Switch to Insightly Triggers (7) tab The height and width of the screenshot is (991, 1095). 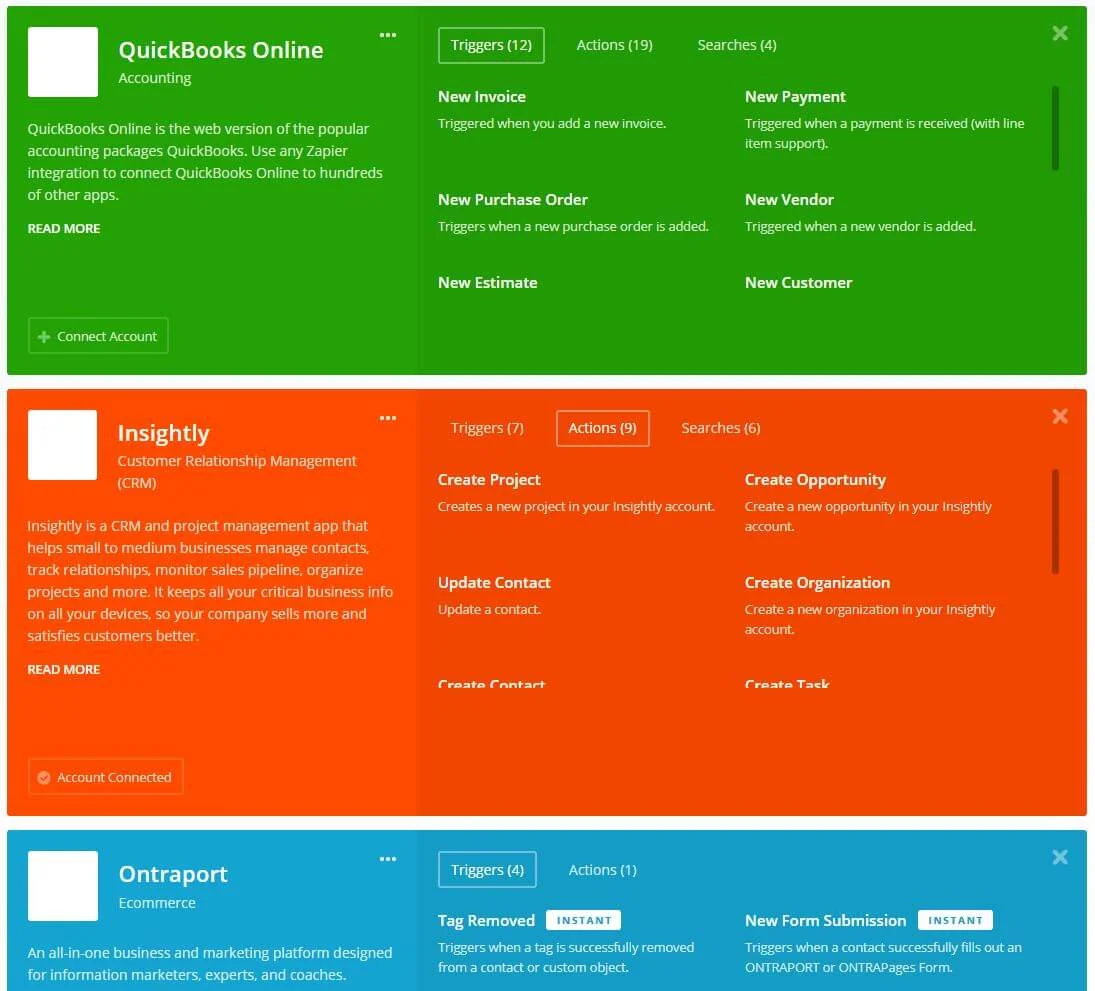click(487, 428)
